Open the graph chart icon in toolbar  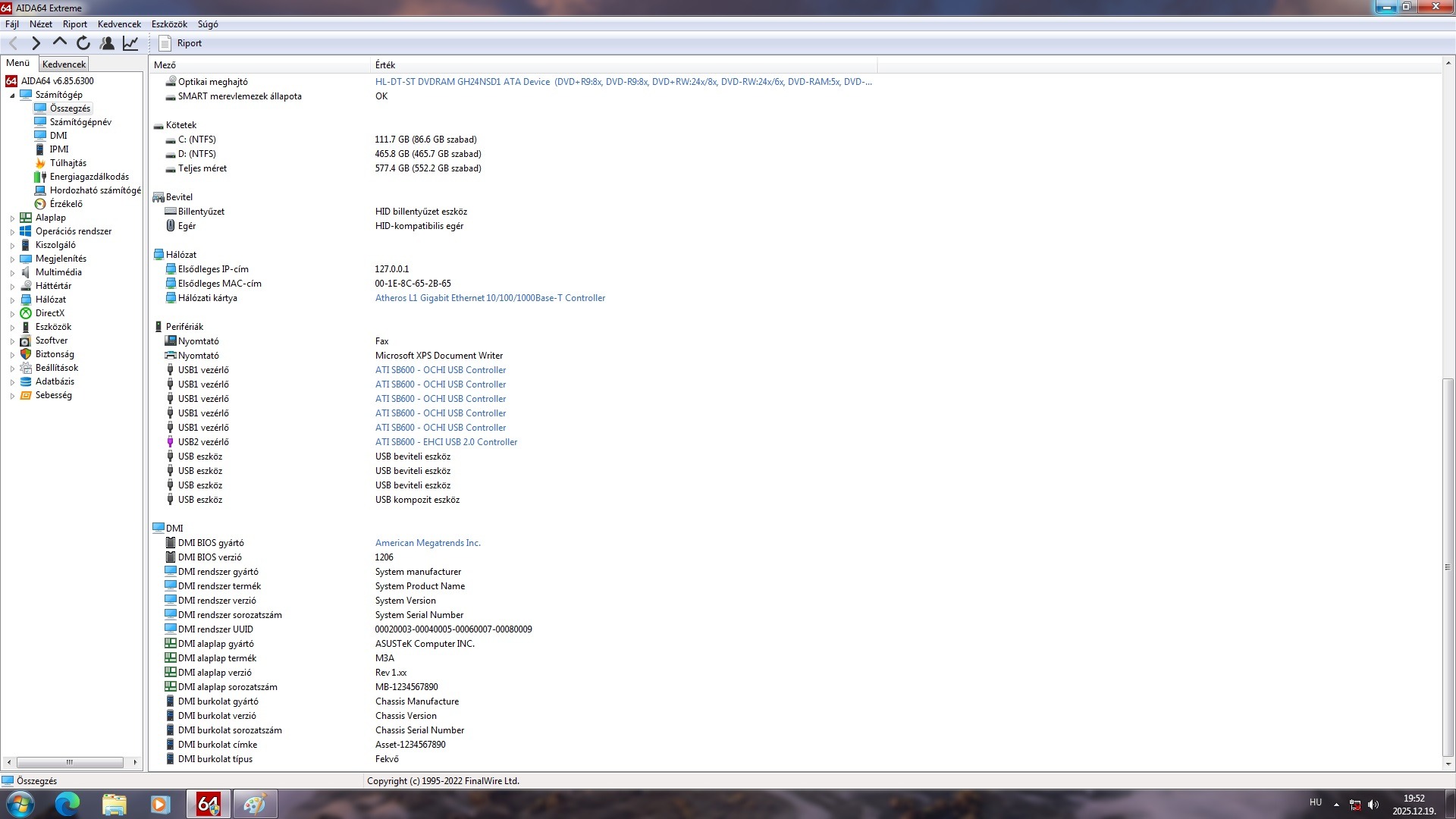click(x=130, y=43)
